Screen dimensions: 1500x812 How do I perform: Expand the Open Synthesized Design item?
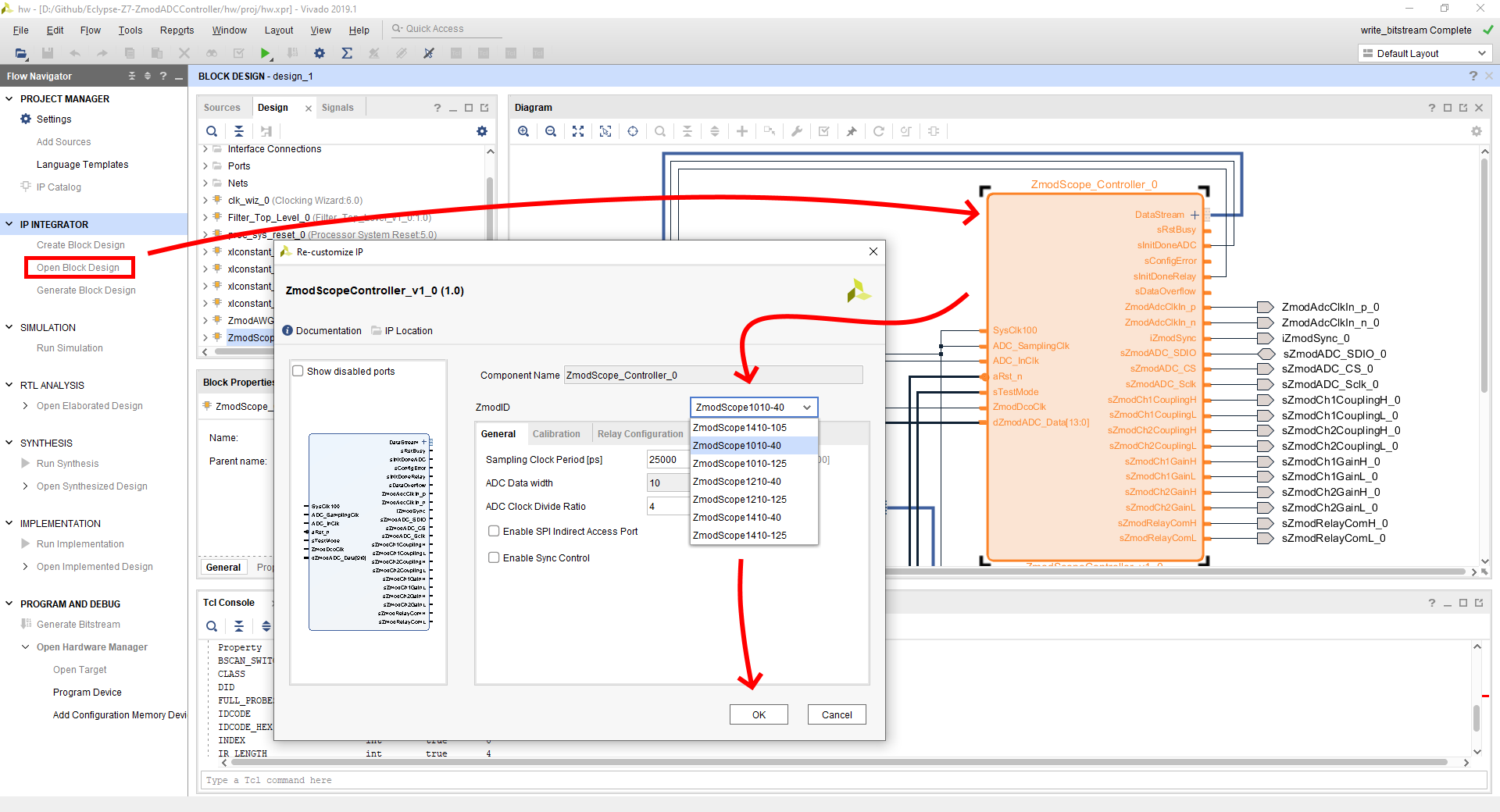(26, 486)
